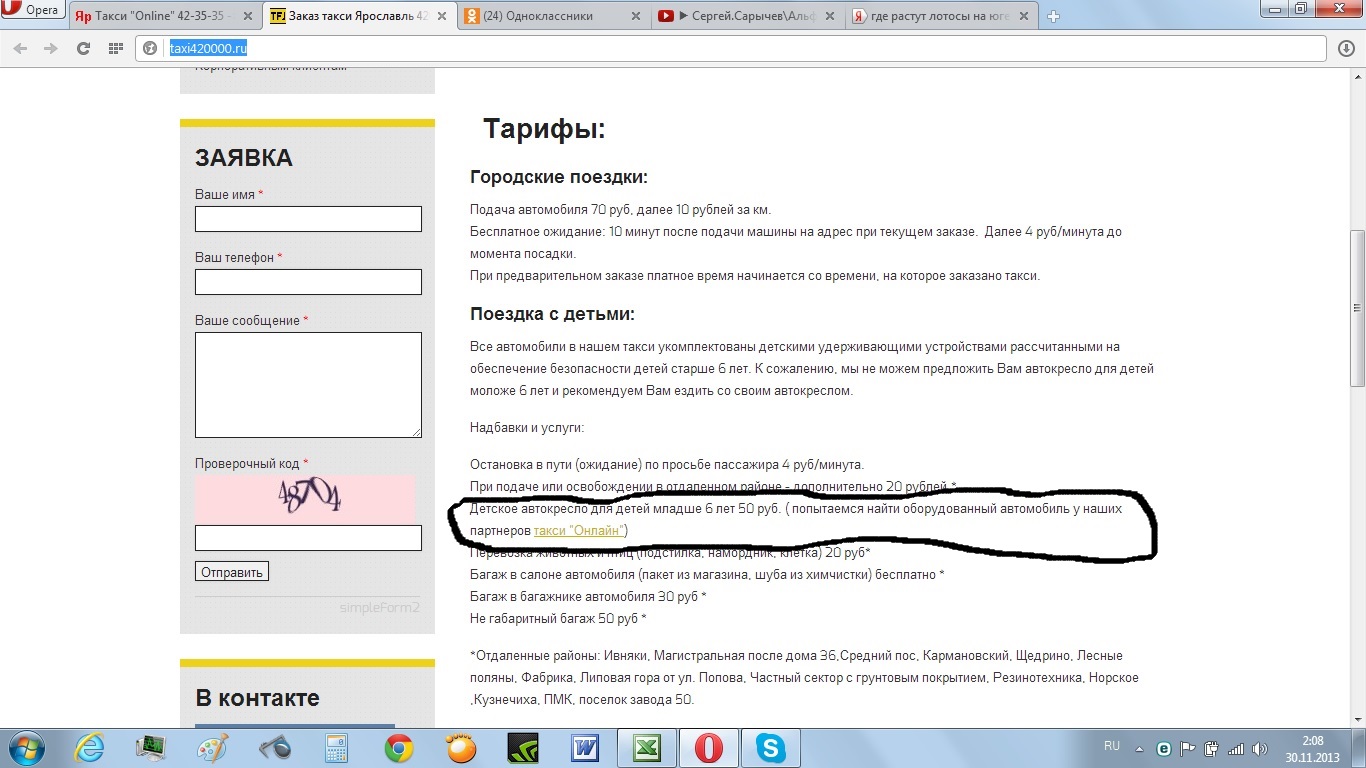Click the ЗАЯВКА form heading

pyautogui.click(x=244, y=158)
